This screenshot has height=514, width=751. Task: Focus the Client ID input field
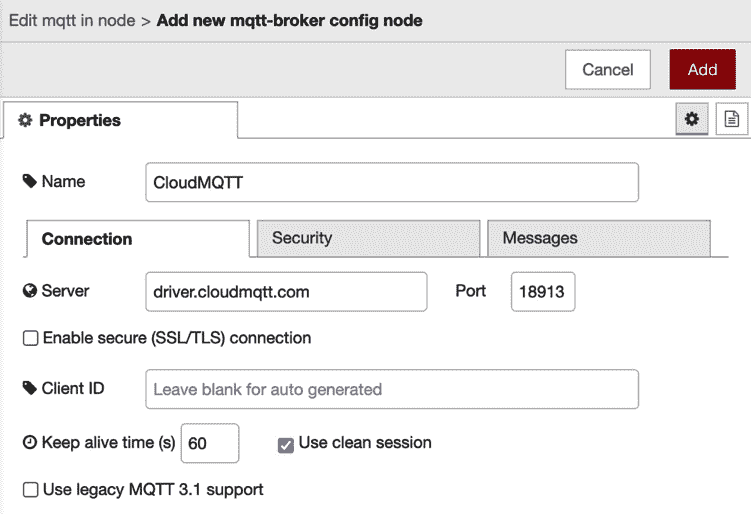click(x=392, y=389)
